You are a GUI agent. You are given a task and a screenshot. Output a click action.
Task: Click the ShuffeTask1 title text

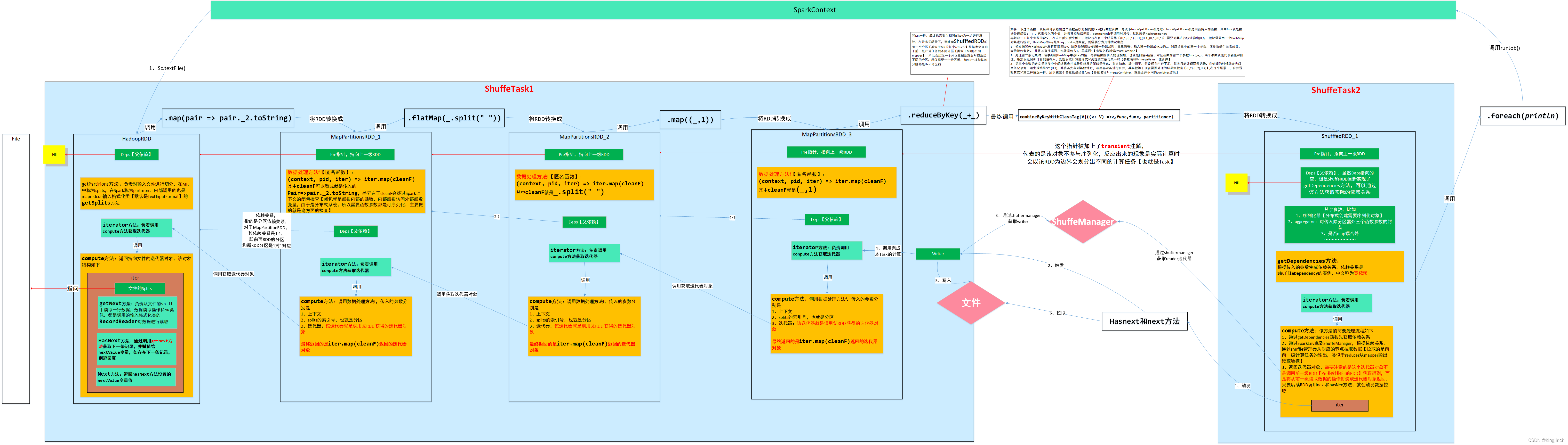click(509, 89)
